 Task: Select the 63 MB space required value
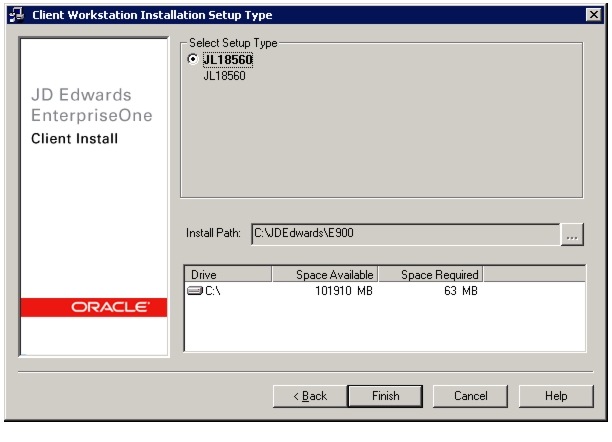(461, 291)
